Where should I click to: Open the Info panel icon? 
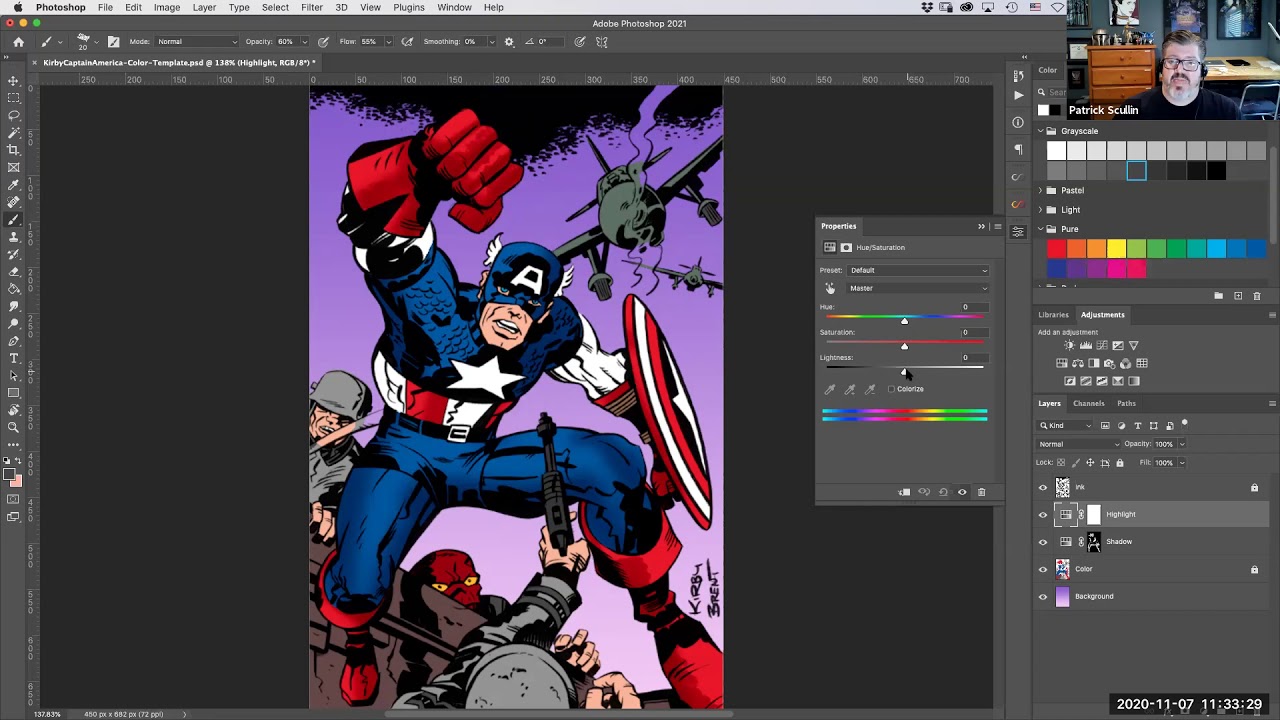pos(1018,122)
